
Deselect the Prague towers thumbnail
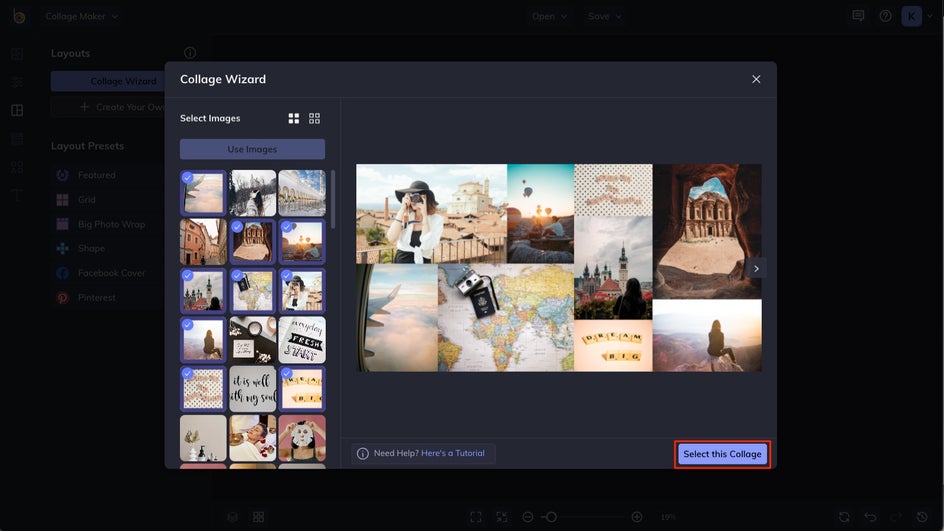(x=203, y=291)
